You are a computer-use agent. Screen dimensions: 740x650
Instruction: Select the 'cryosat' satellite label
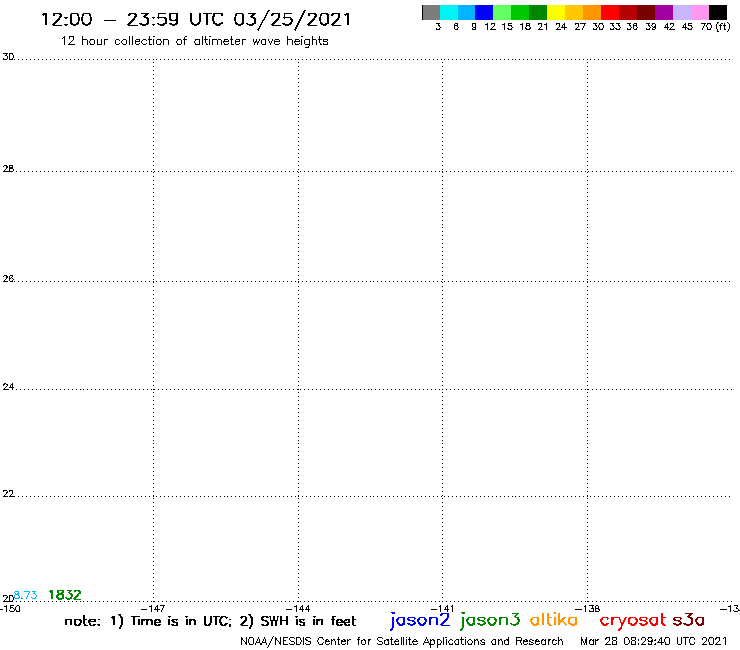[633, 620]
